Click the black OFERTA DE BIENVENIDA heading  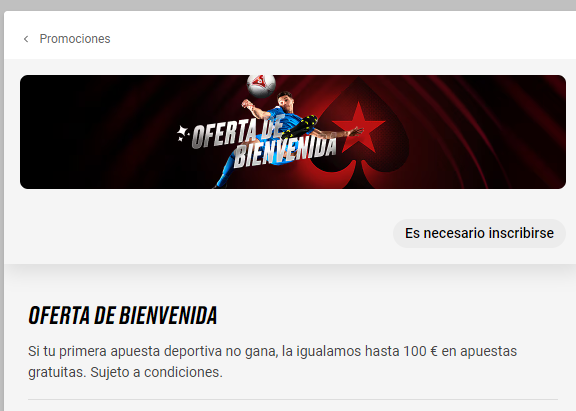pos(123,316)
